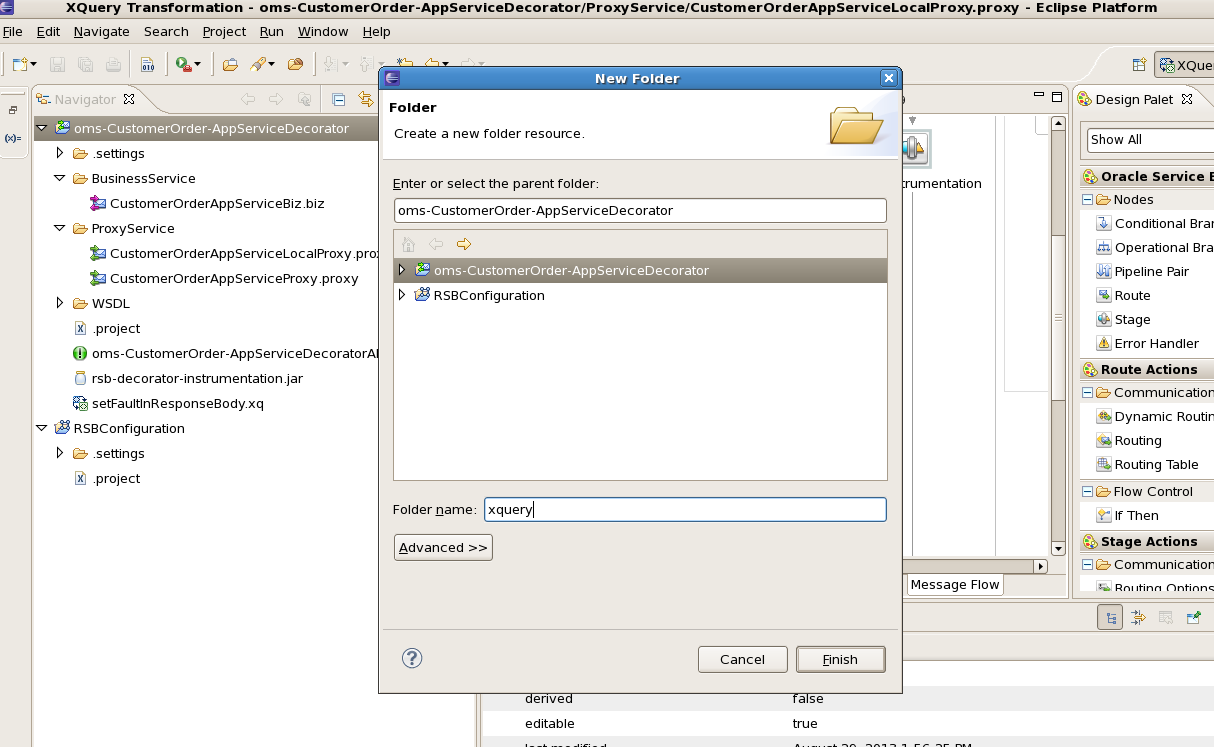1214x747 pixels.
Task: Open the Project menu
Action: click(224, 31)
